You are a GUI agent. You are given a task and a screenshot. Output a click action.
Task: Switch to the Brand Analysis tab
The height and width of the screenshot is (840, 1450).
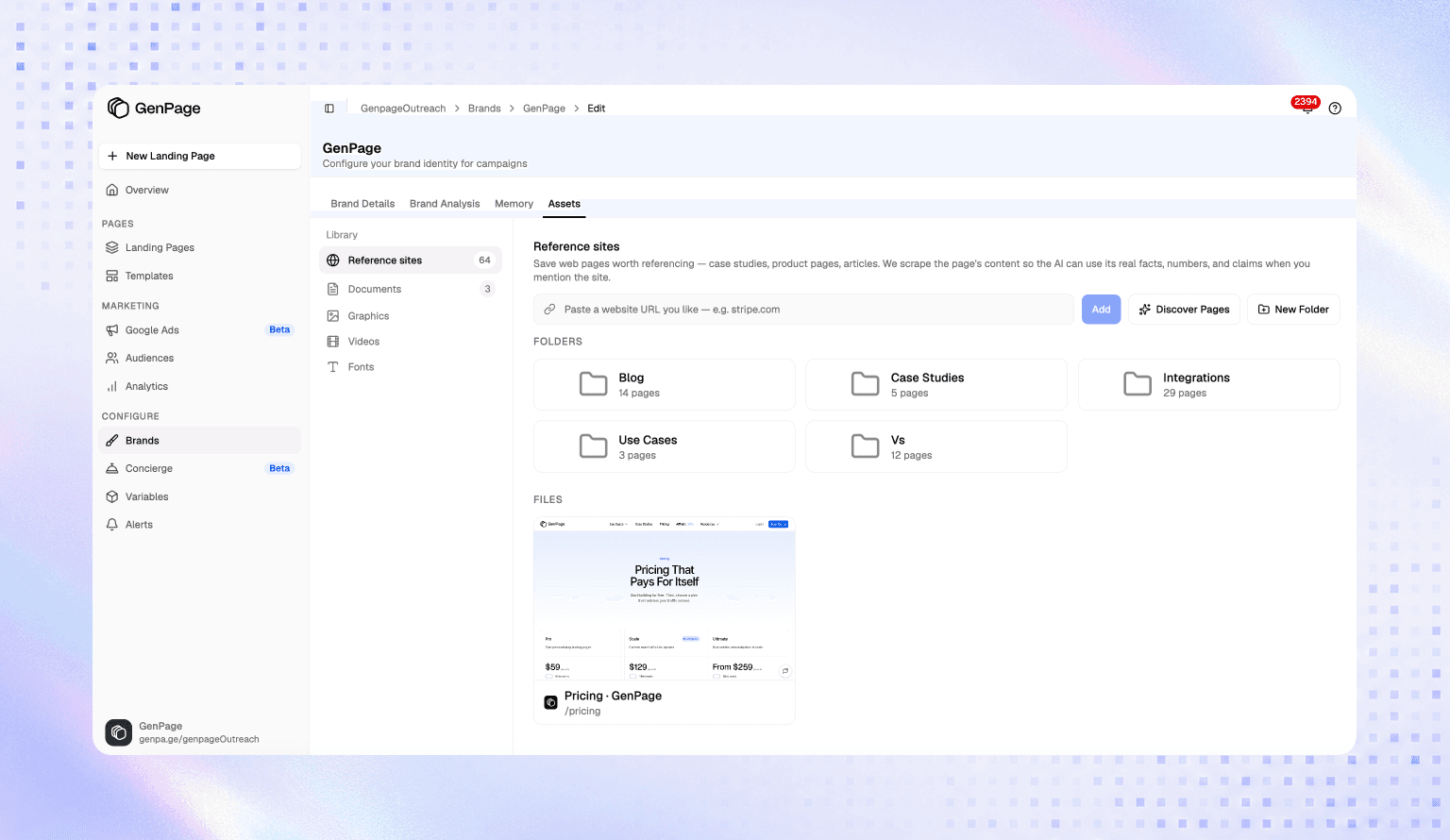(x=445, y=204)
